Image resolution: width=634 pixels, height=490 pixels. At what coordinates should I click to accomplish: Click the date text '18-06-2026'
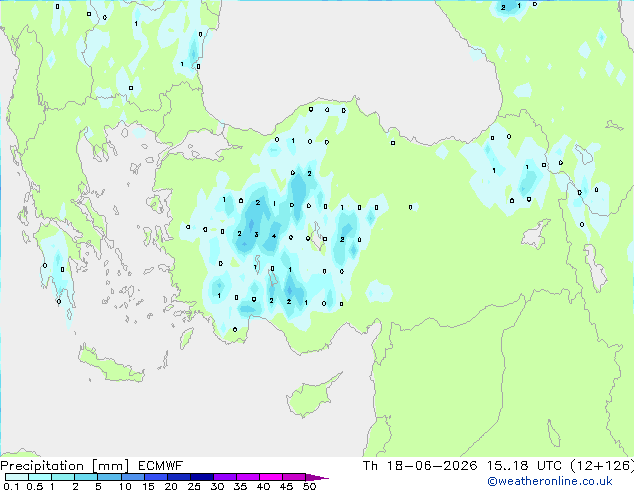click(432, 466)
